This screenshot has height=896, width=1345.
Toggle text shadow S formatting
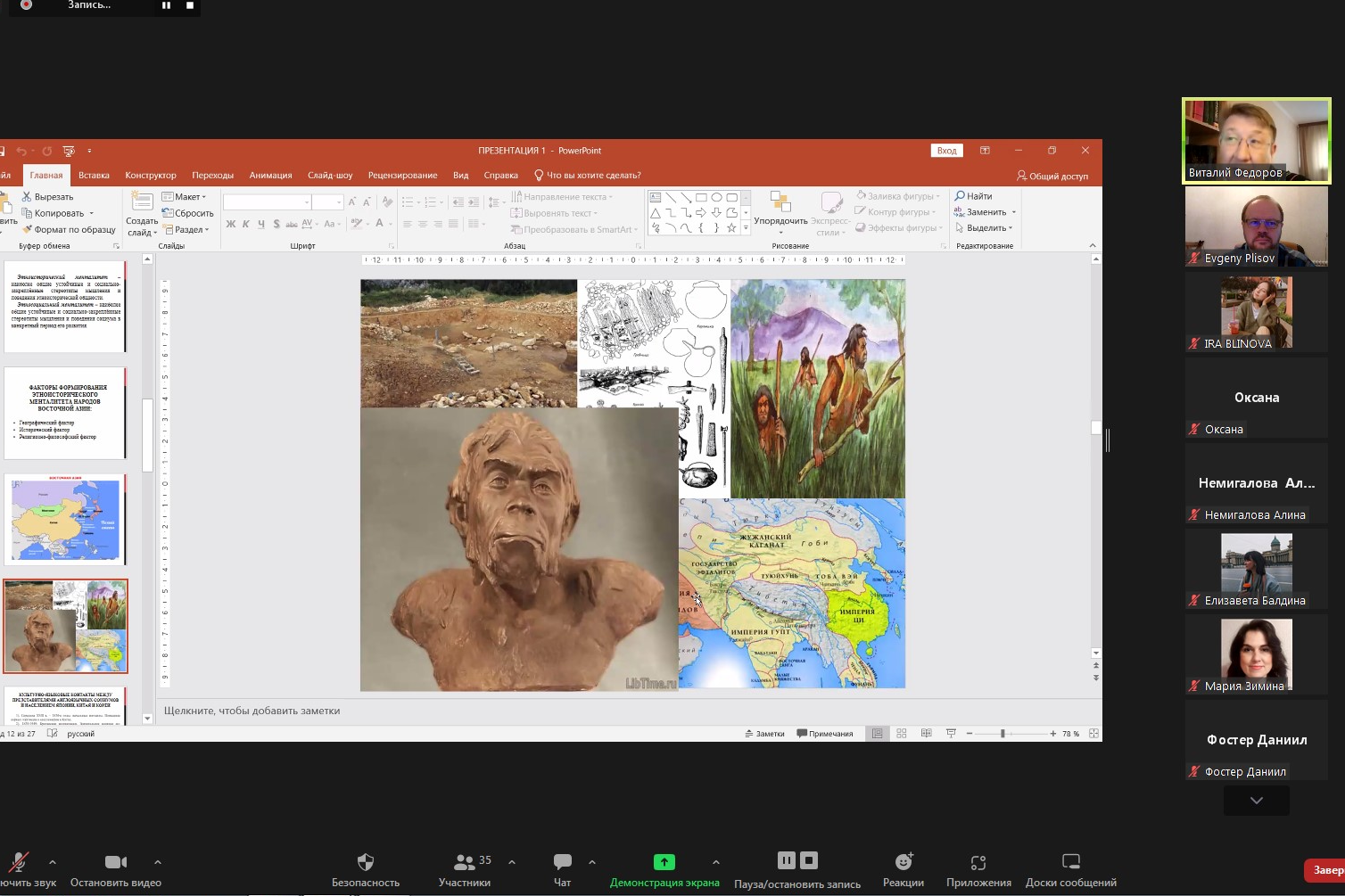tap(276, 224)
